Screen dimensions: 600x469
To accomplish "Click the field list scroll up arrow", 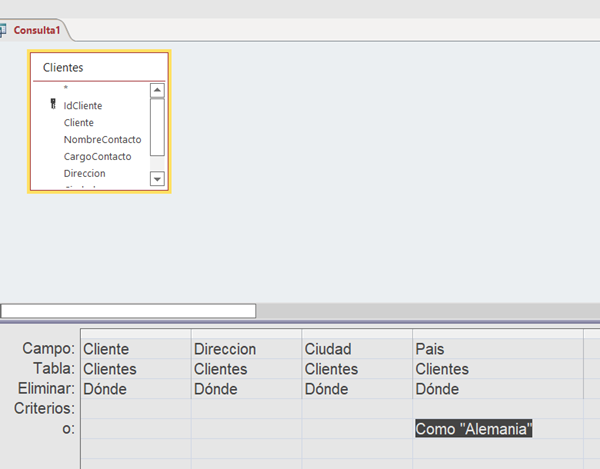I will coord(157,90).
